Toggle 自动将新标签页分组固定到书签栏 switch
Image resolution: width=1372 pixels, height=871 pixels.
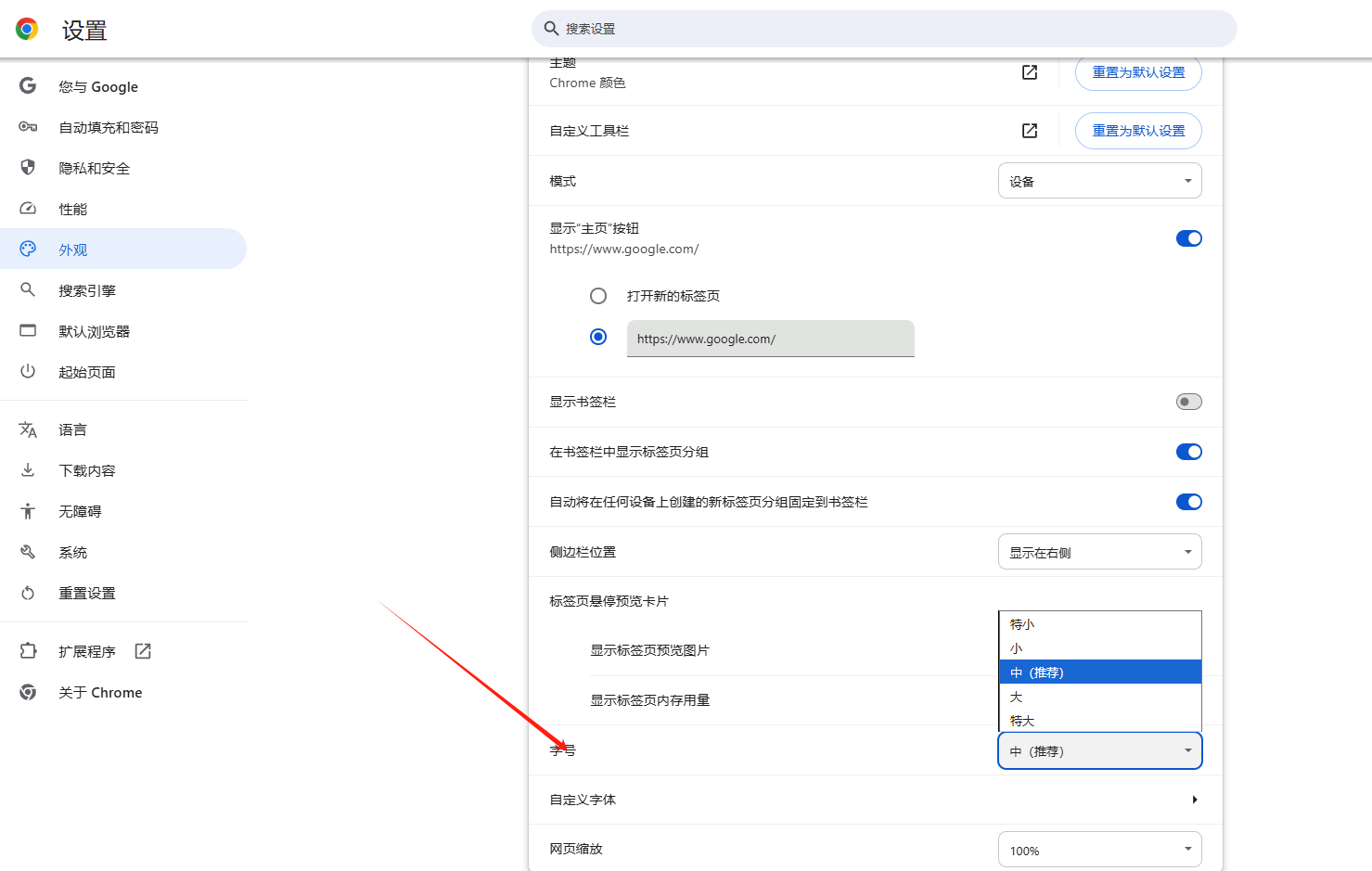click(1189, 502)
